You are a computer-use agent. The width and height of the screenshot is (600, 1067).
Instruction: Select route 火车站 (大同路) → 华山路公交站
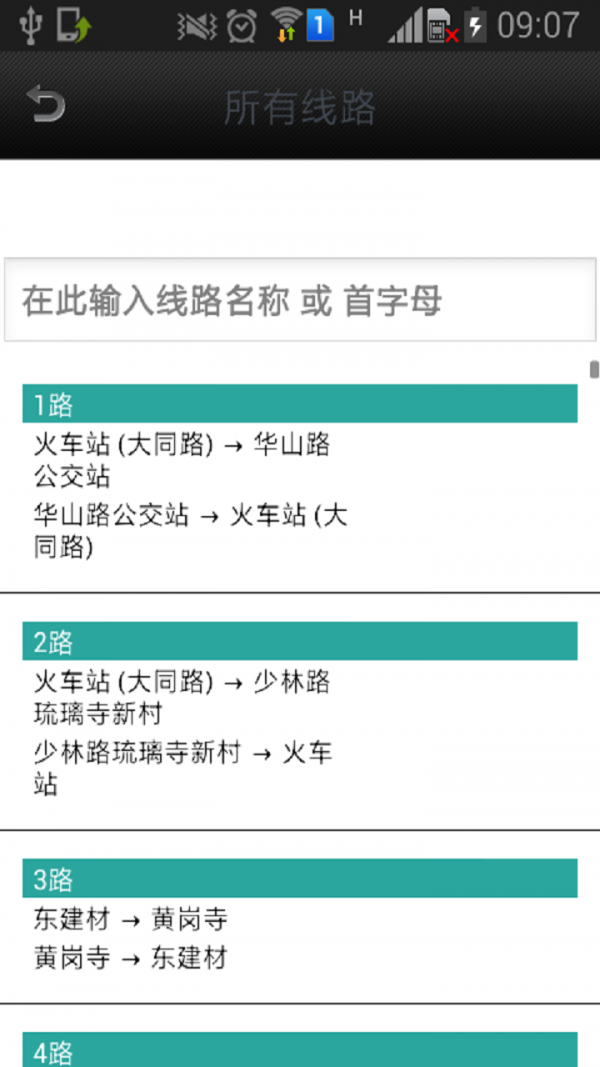tap(182, 459)
